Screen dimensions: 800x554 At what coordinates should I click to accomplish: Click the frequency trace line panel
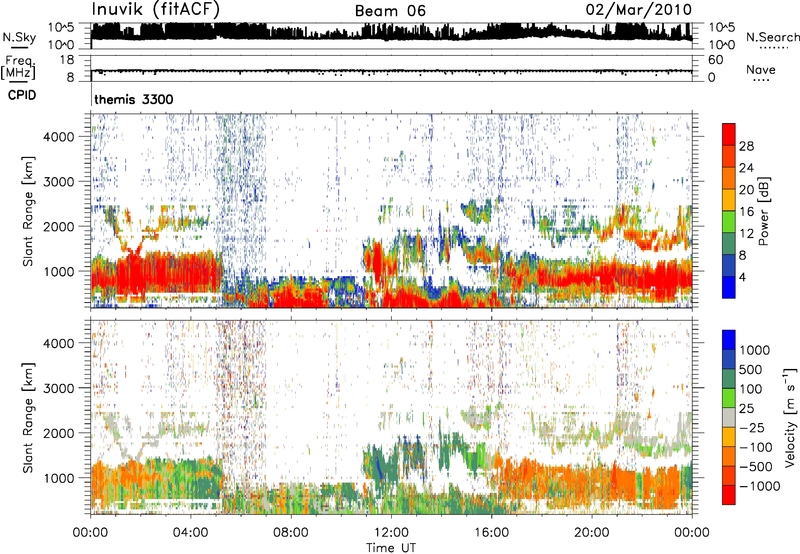tap(391, 68)
